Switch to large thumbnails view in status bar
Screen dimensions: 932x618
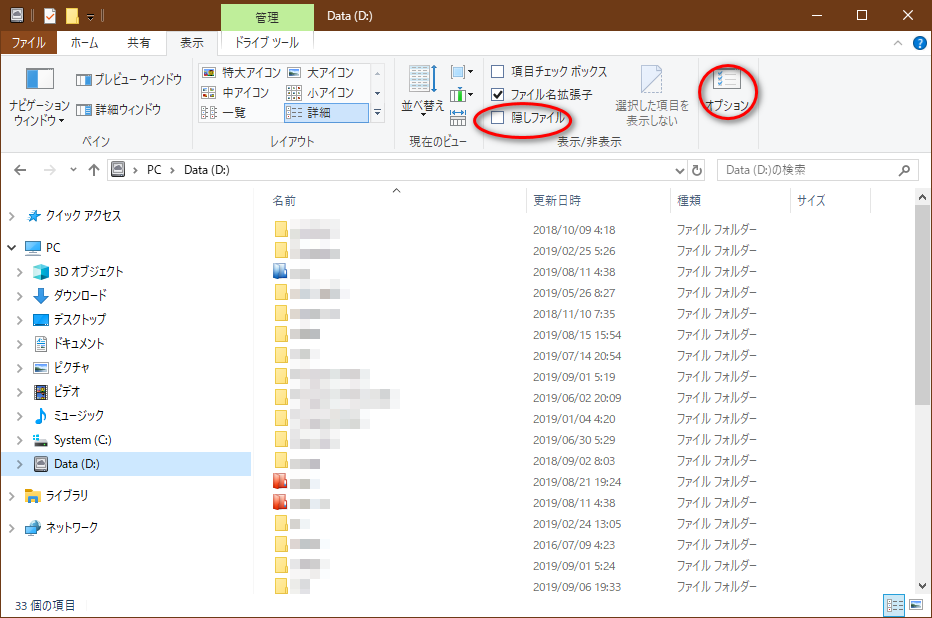[915, 605]
